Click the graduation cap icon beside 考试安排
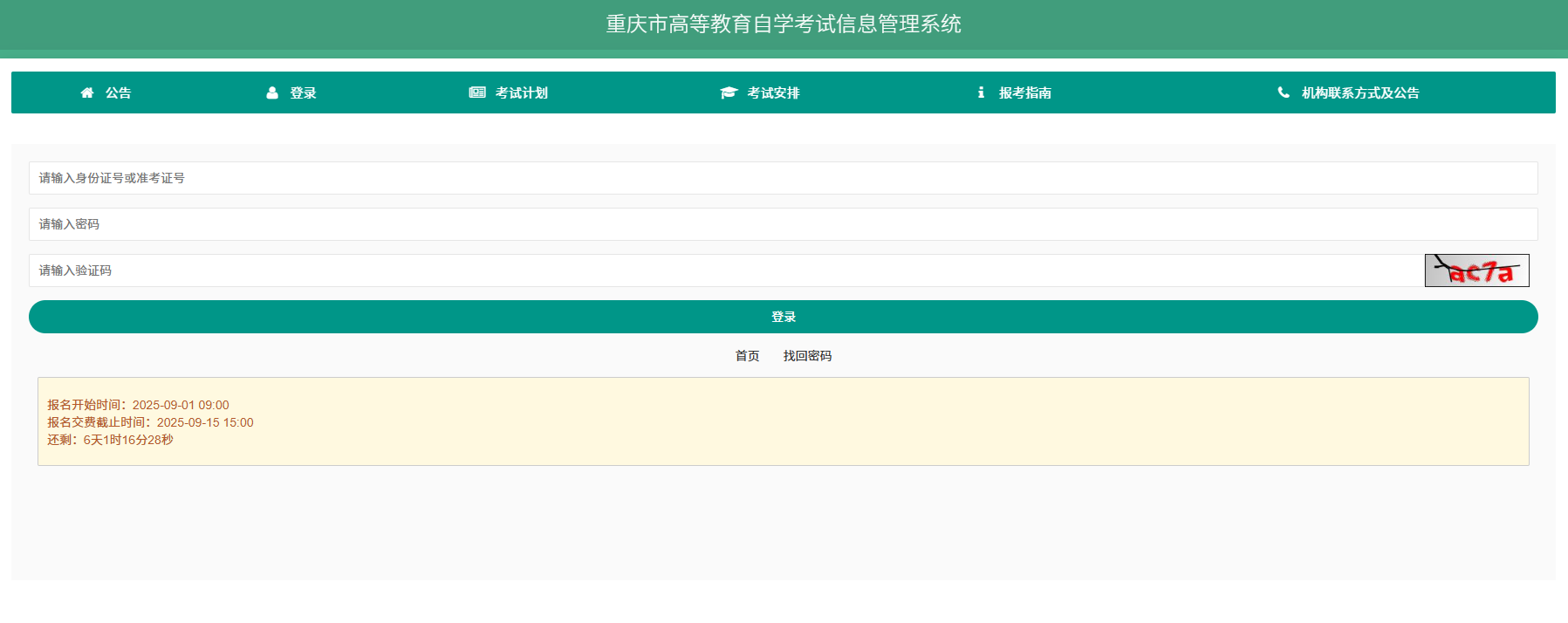The image size is (1568, 623). click(x=729, y=92)
